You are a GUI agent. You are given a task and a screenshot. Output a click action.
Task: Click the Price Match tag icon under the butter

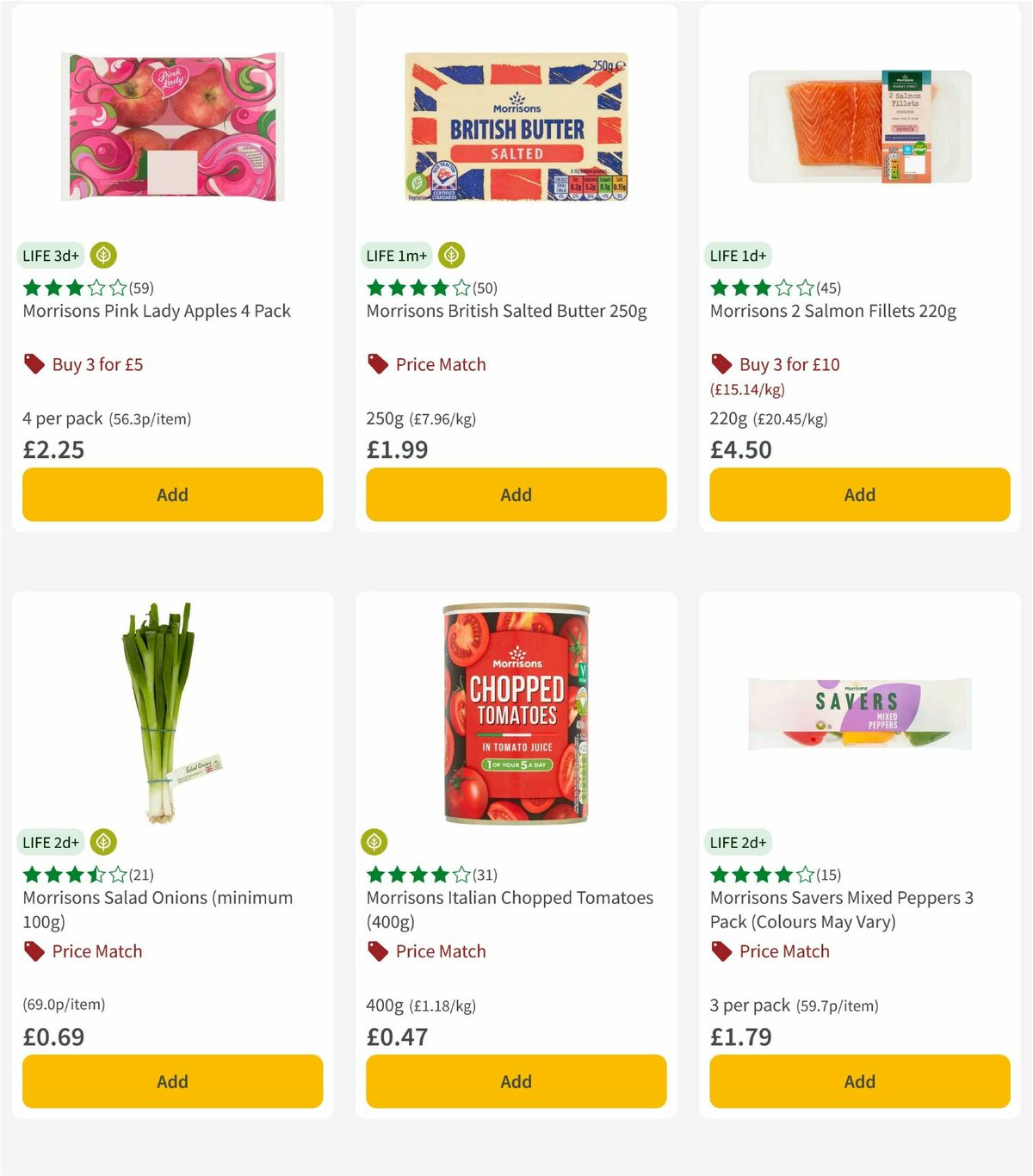tap(377, 364)
